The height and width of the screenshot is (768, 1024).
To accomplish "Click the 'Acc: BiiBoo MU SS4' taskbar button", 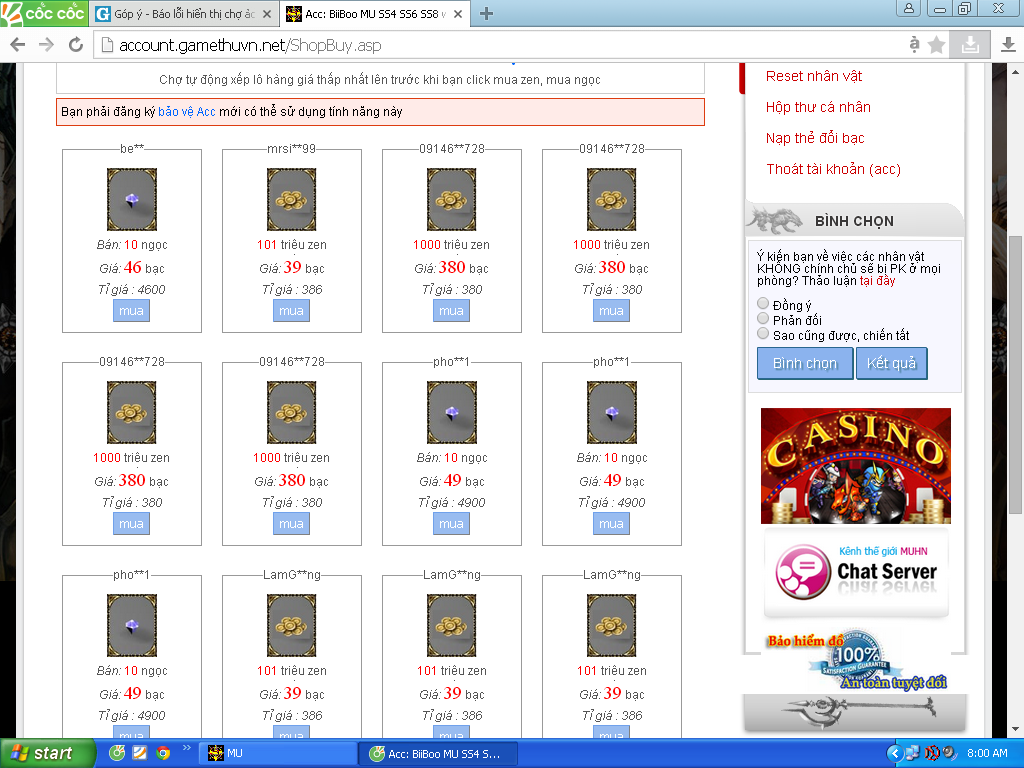I will pos(439,754).
